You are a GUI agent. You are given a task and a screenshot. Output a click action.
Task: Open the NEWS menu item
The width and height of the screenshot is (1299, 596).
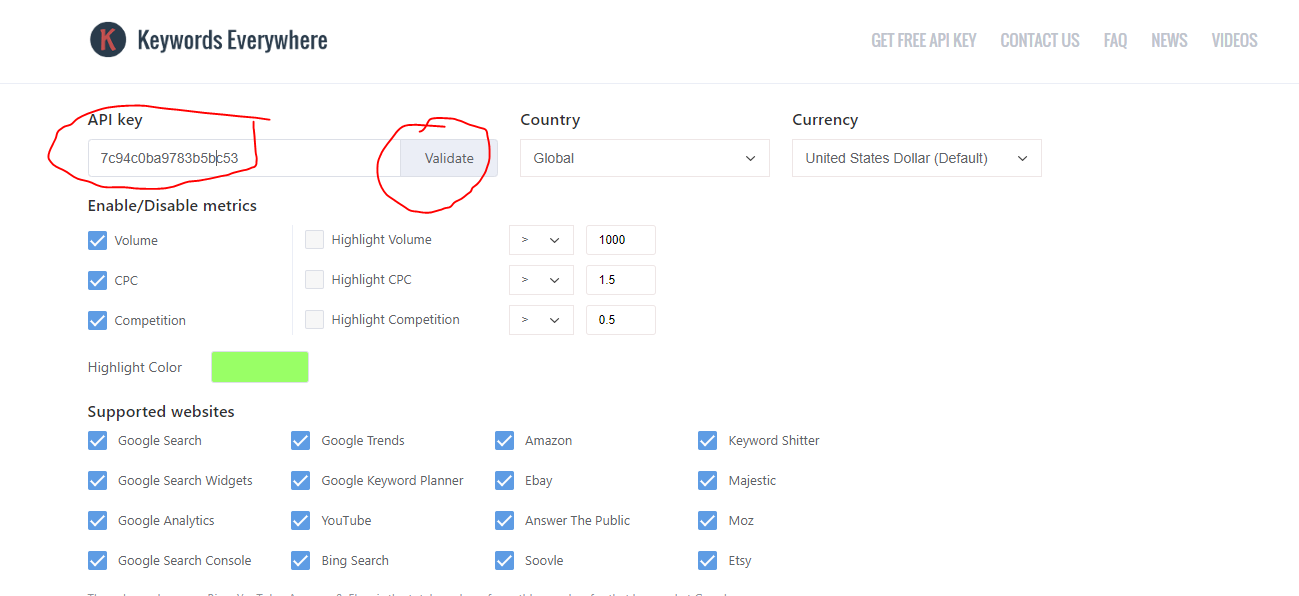coord(1169,40)
